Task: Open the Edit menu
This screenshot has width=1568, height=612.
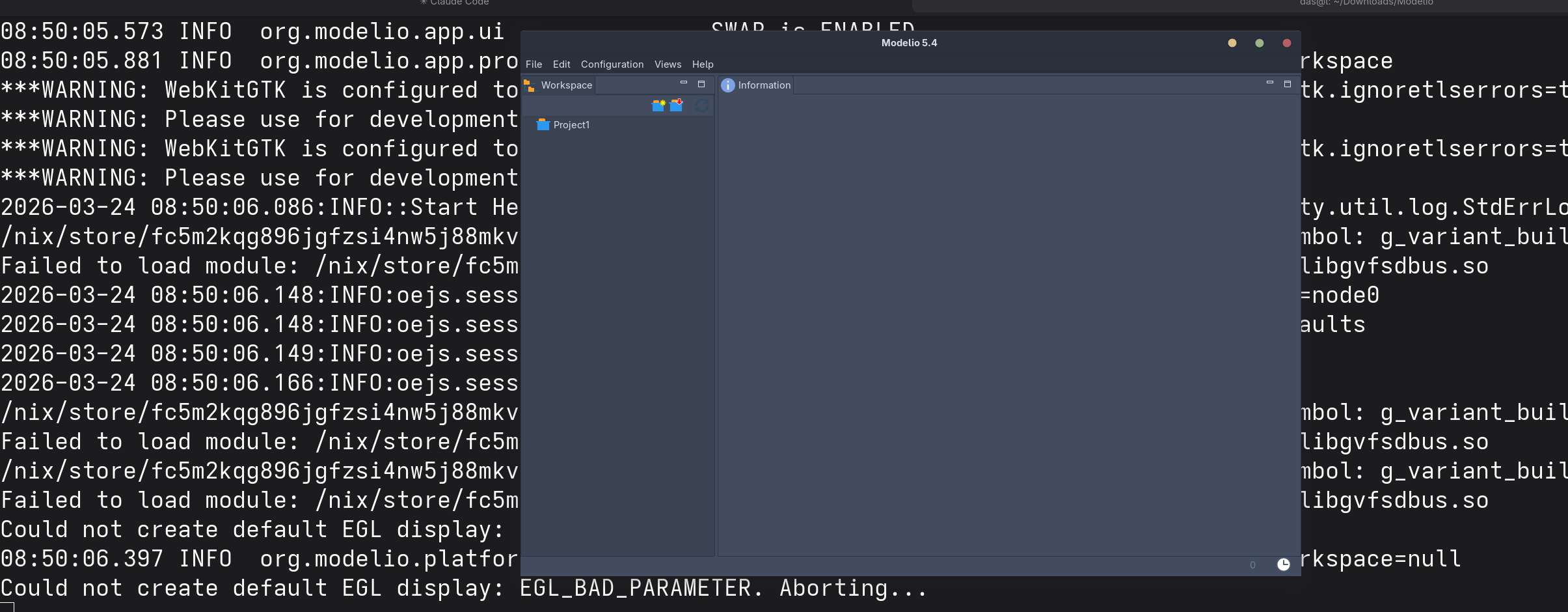Action: pyautogui.click(x=561, y=64)
